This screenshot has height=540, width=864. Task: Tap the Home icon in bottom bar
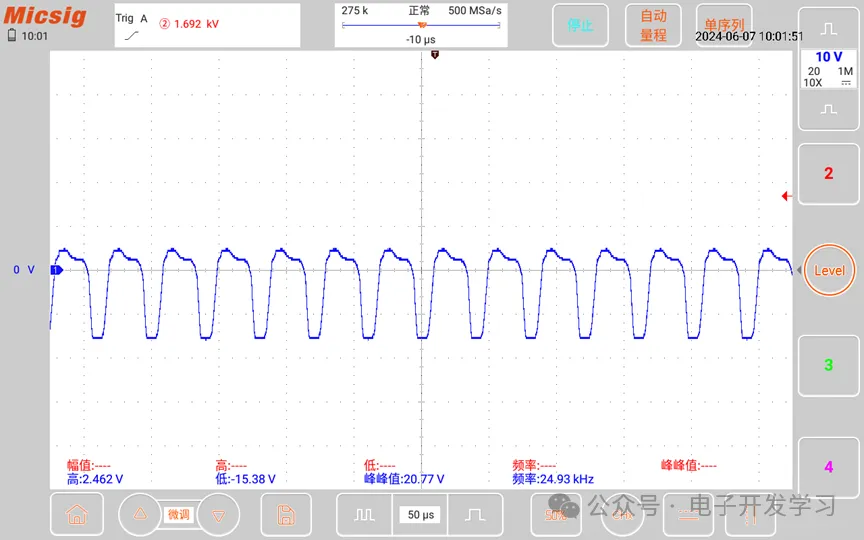(x=76, y=515)
